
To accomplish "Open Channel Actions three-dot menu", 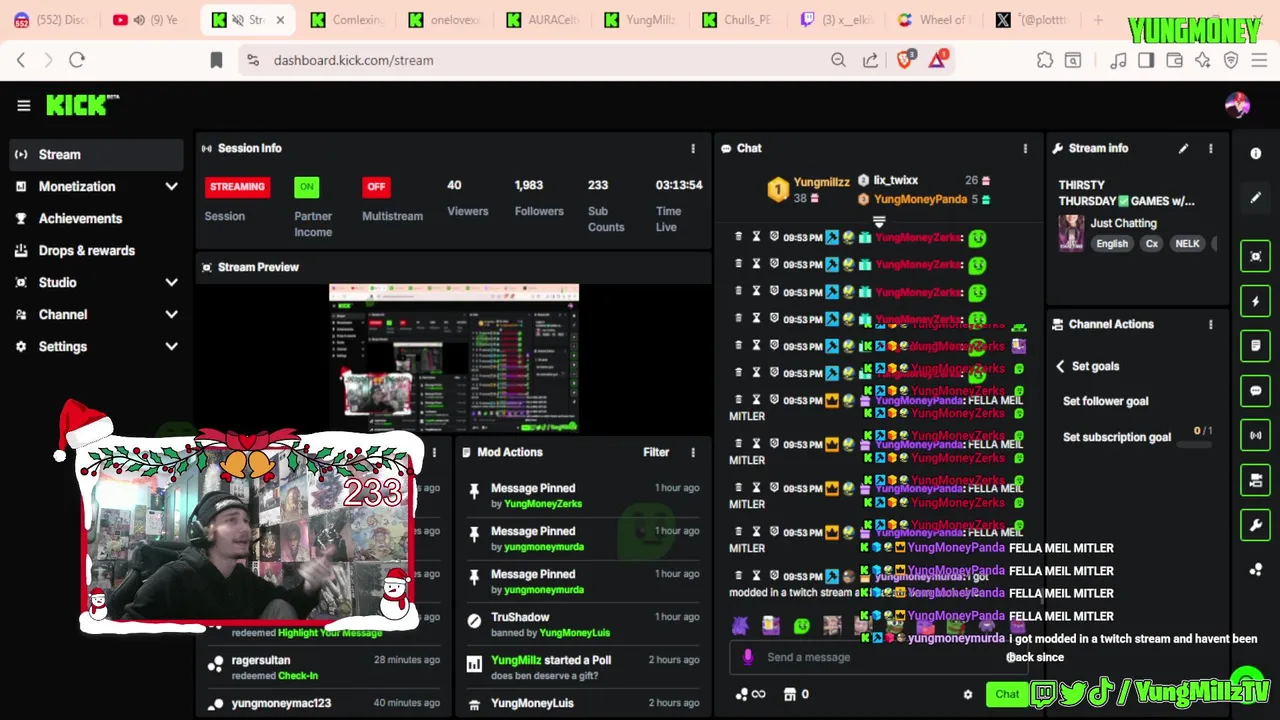I will click(1211, 324).
